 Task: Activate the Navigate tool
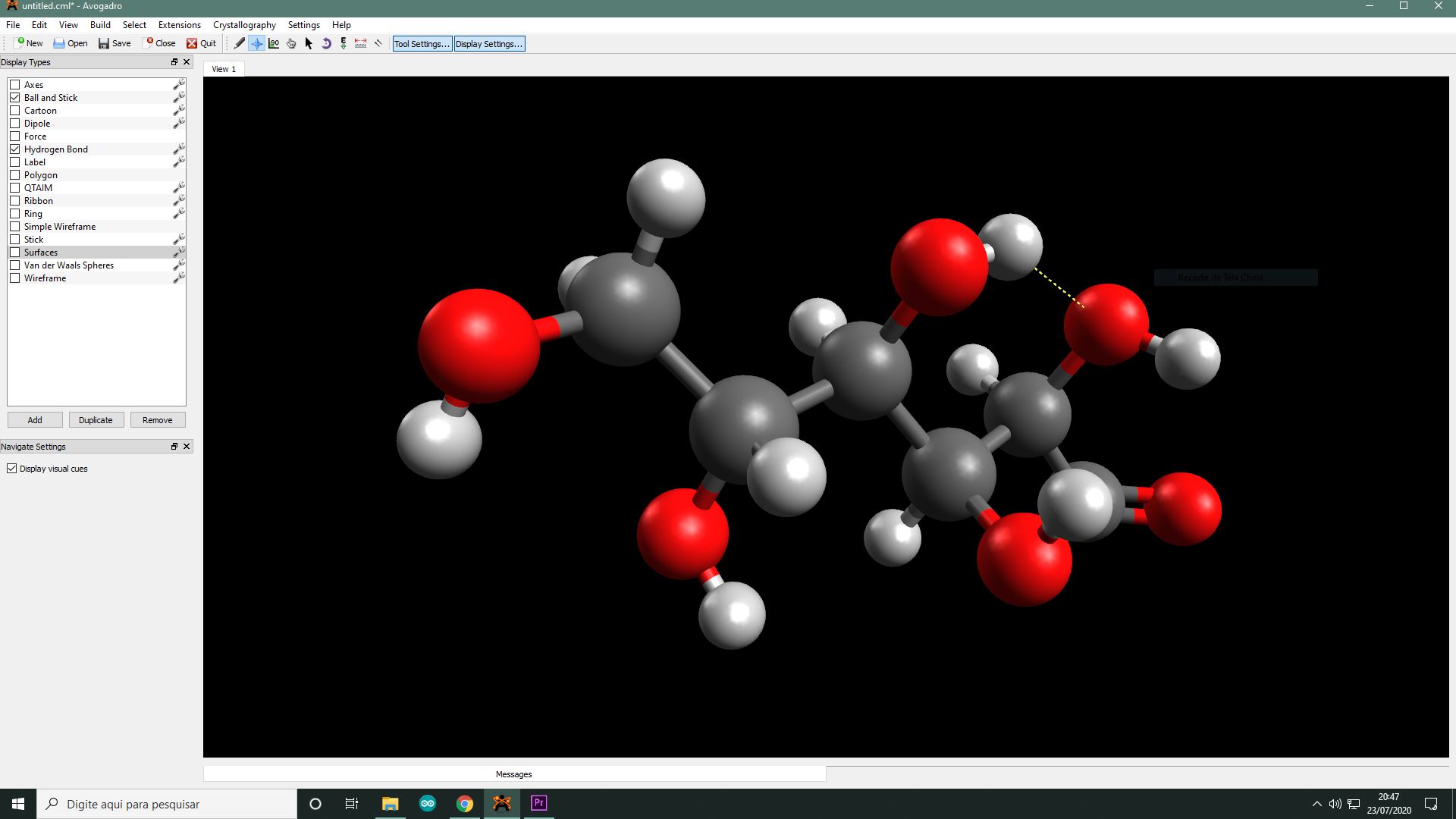click(257, 43)
